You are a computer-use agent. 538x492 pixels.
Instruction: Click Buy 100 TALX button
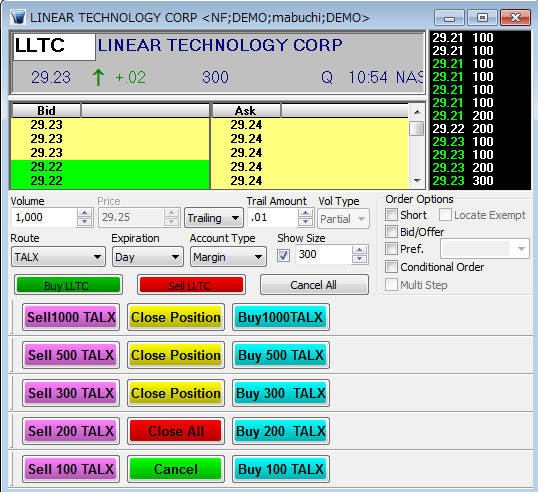coord(281,469)
